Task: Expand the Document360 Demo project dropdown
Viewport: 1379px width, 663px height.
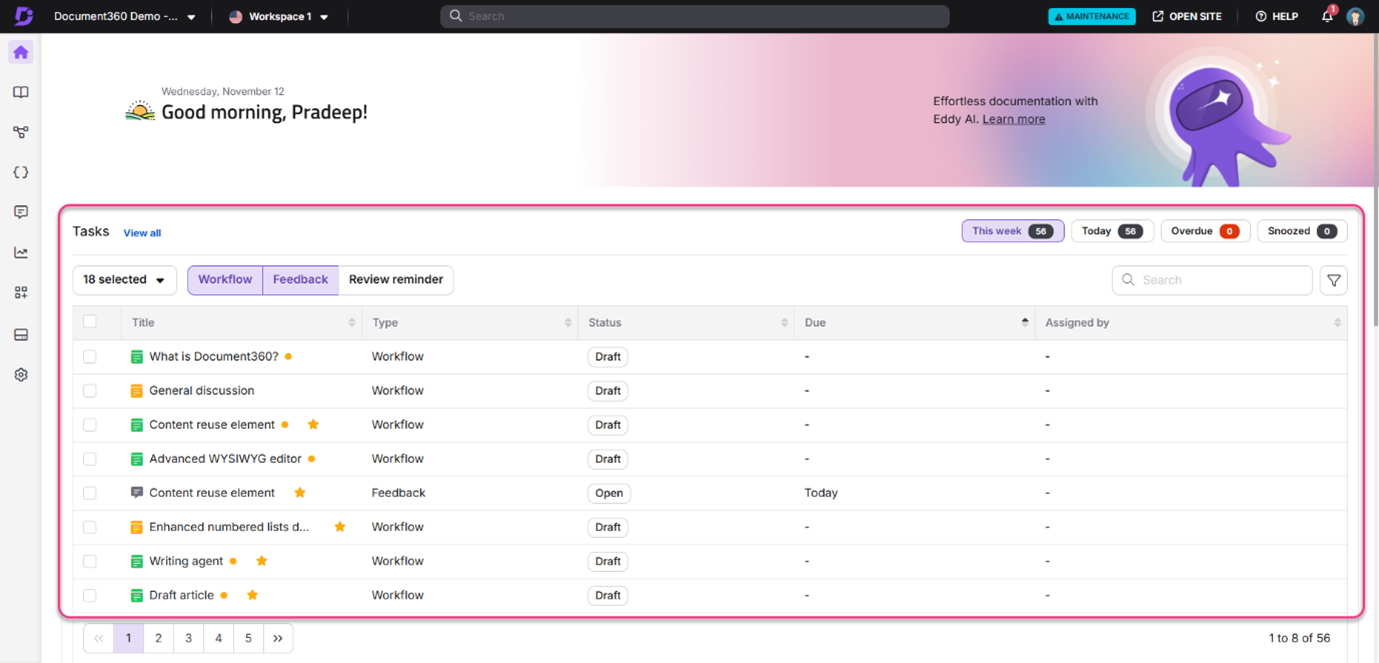Action: (125, 17)
